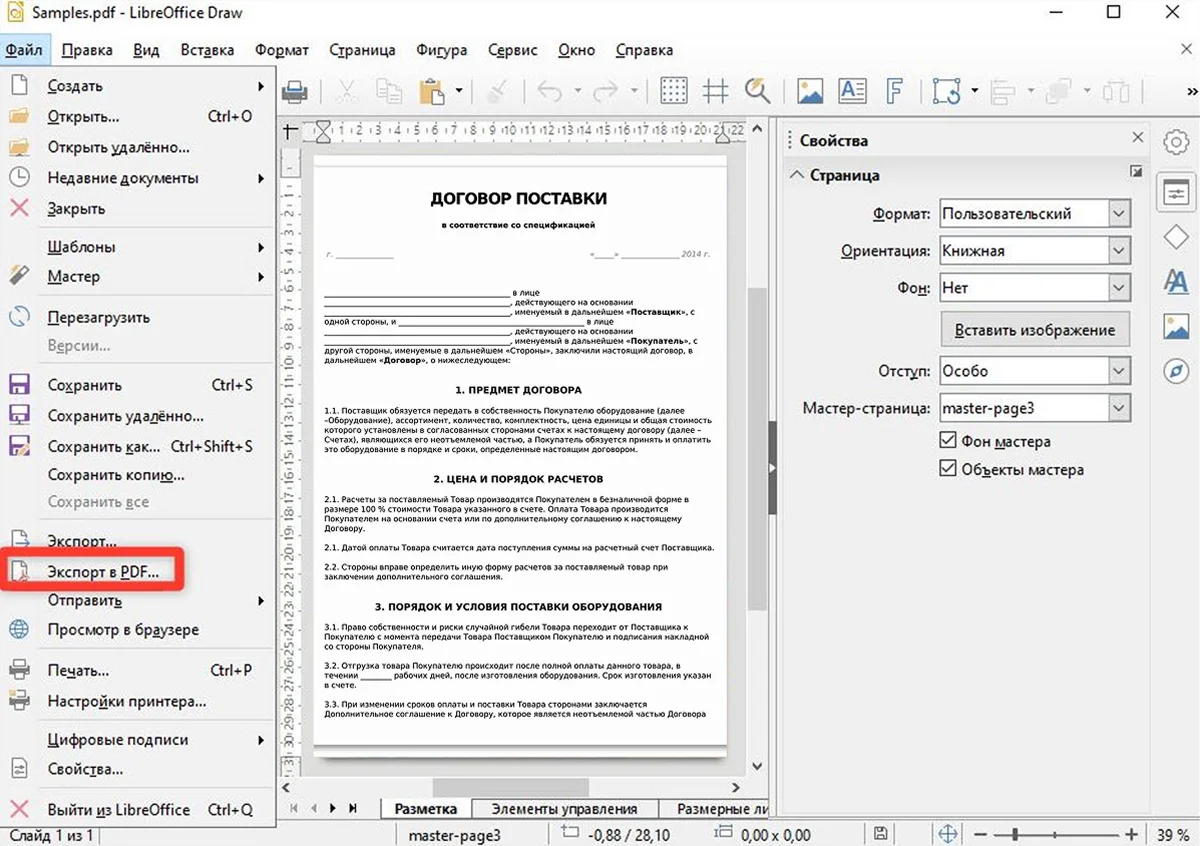Click the print icon in the toolbar
Screen dimensions: 1200x846
point(295,92)
